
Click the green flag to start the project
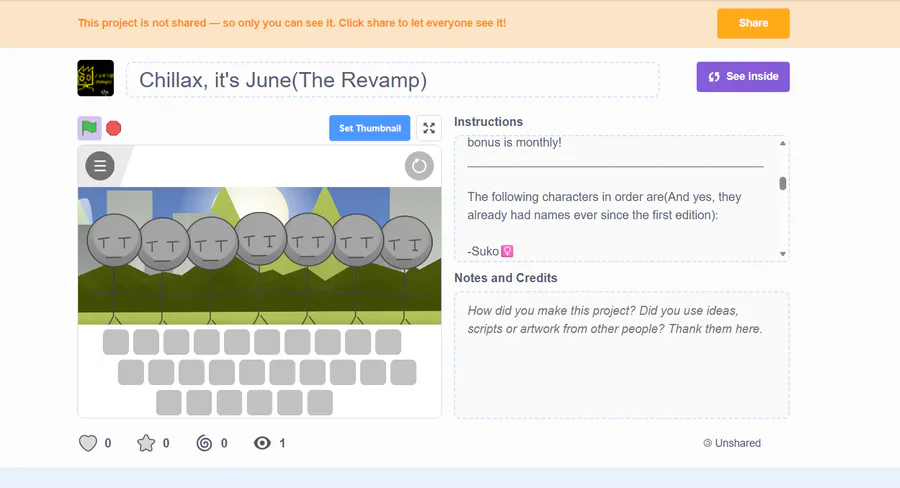[90, 128]
